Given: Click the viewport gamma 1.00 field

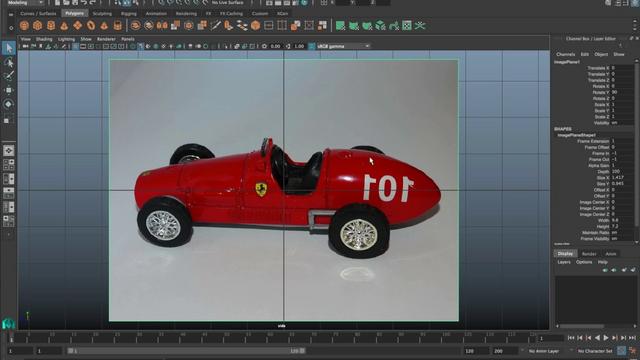Looking at the screenshot, I should pyautogui.click(x=299, y=47).
